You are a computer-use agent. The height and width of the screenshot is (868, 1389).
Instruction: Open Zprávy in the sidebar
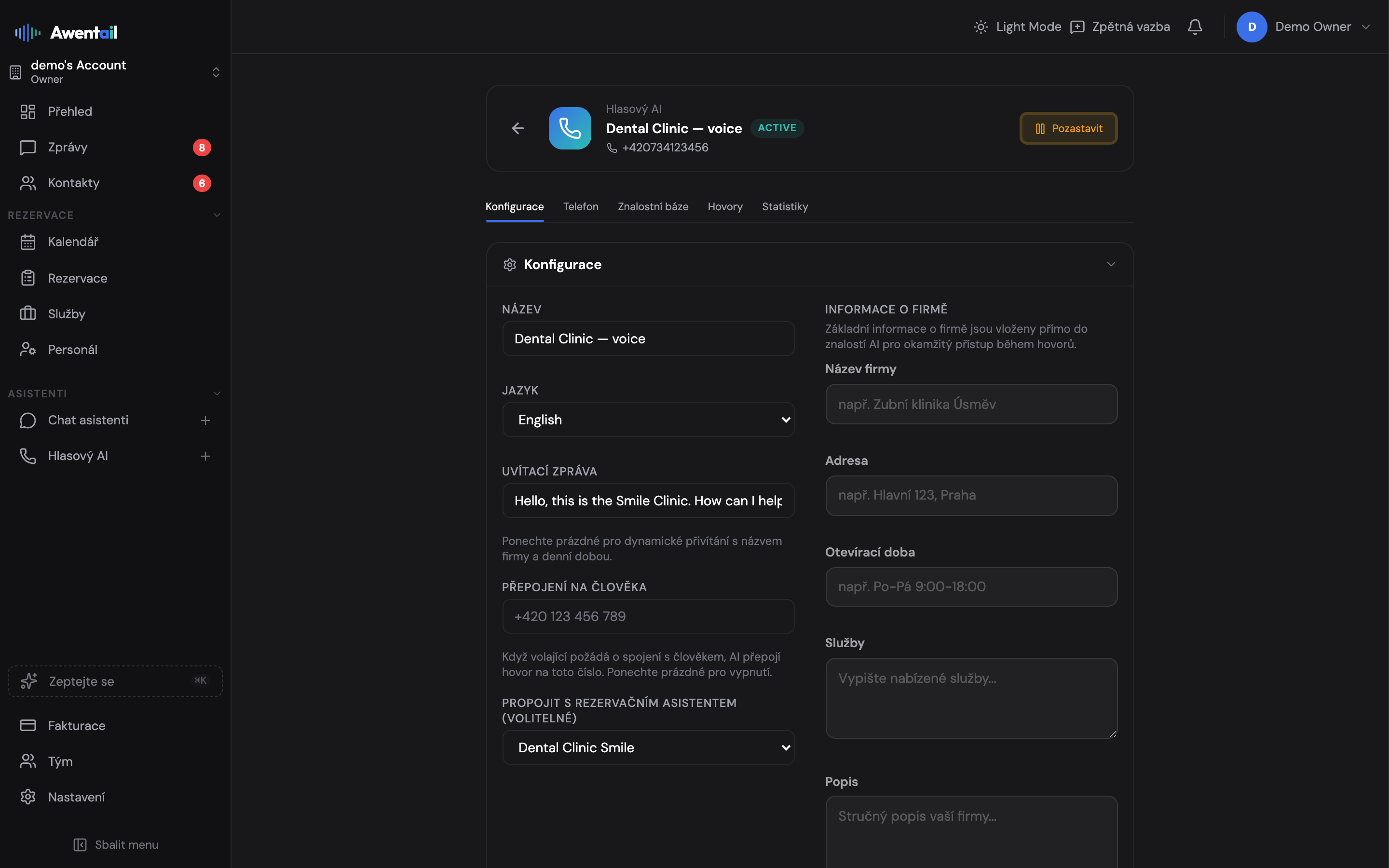[115, 148]
